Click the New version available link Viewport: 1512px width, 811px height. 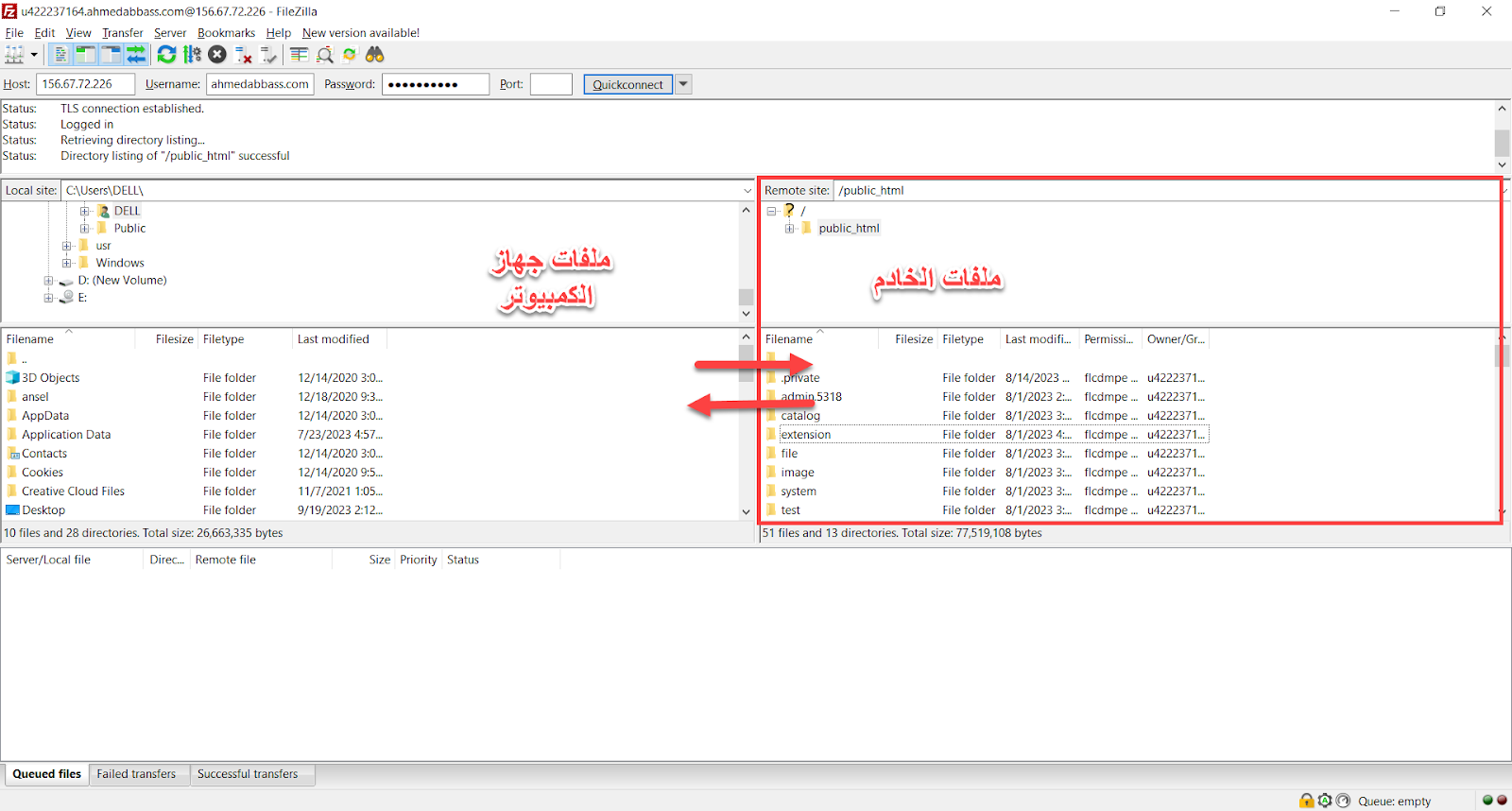[360, 32]
